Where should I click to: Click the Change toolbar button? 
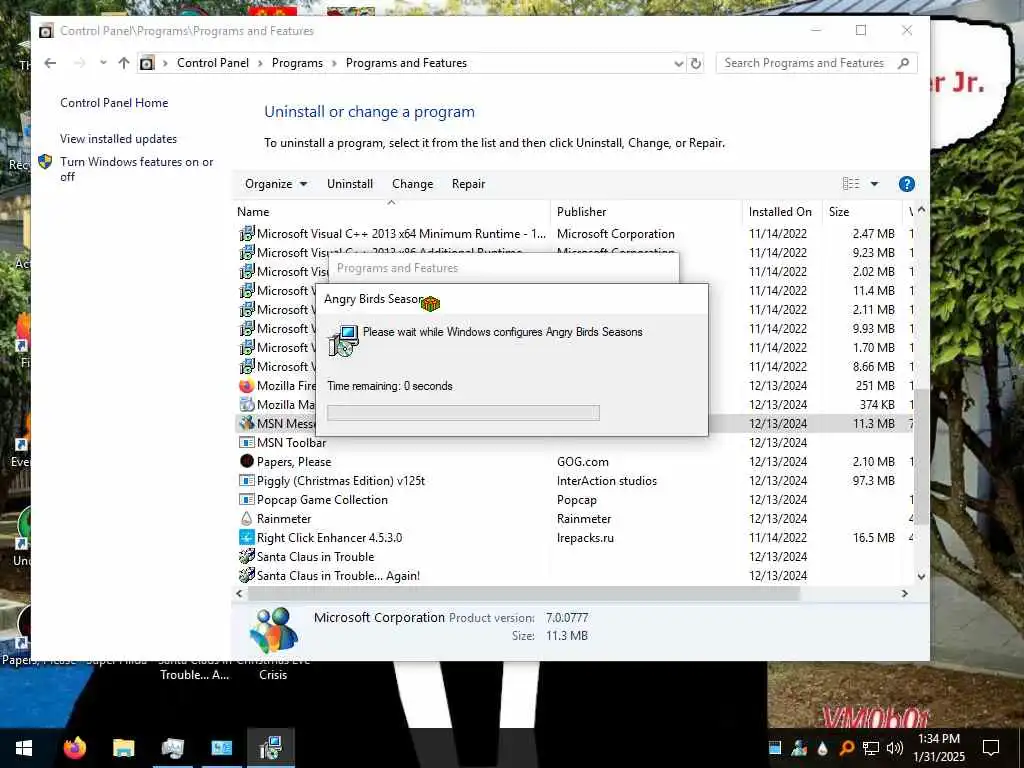(x=413, y=184)
